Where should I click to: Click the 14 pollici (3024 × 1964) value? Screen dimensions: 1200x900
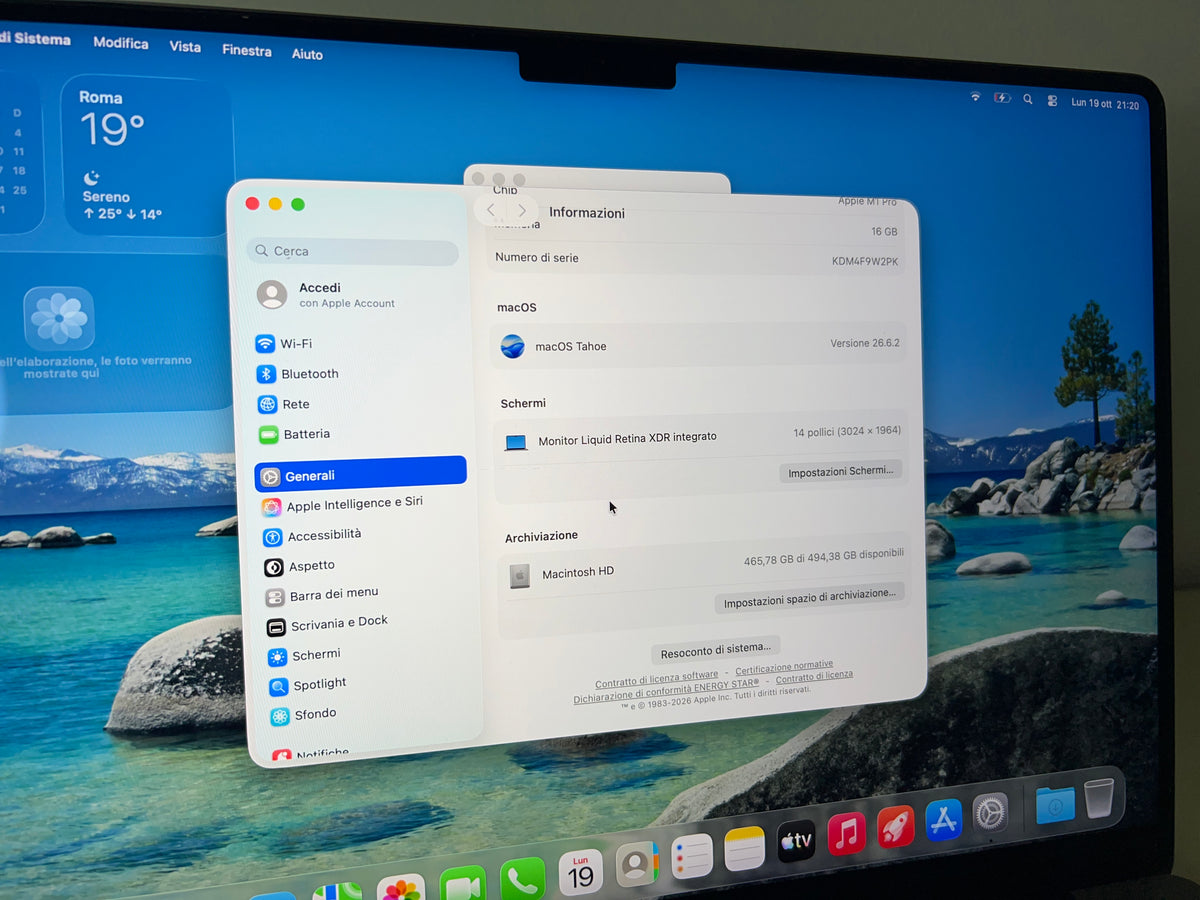tap(847, 431)
